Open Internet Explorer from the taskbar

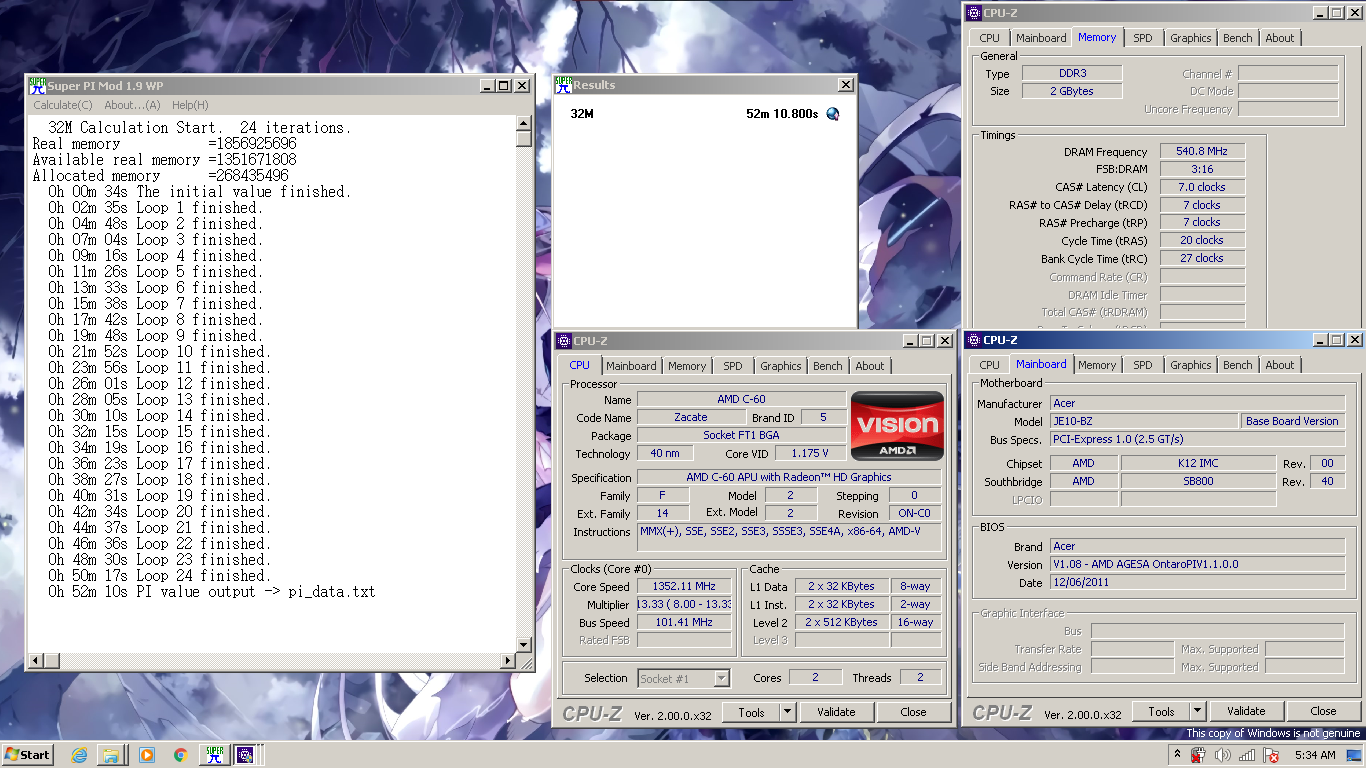tap(79, 755)
